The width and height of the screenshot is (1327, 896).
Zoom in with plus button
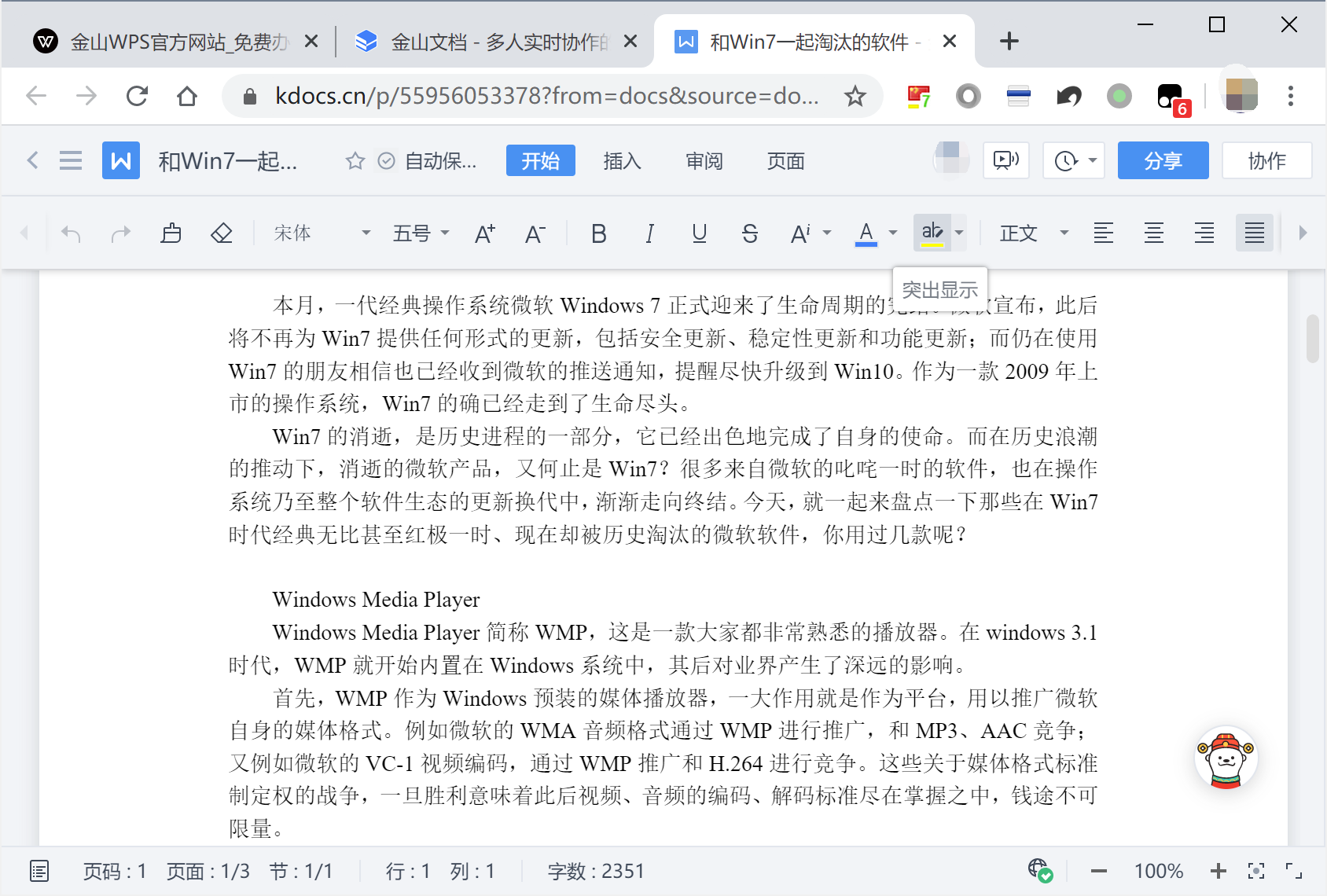pyautogui.click(x=1219, y=871)
